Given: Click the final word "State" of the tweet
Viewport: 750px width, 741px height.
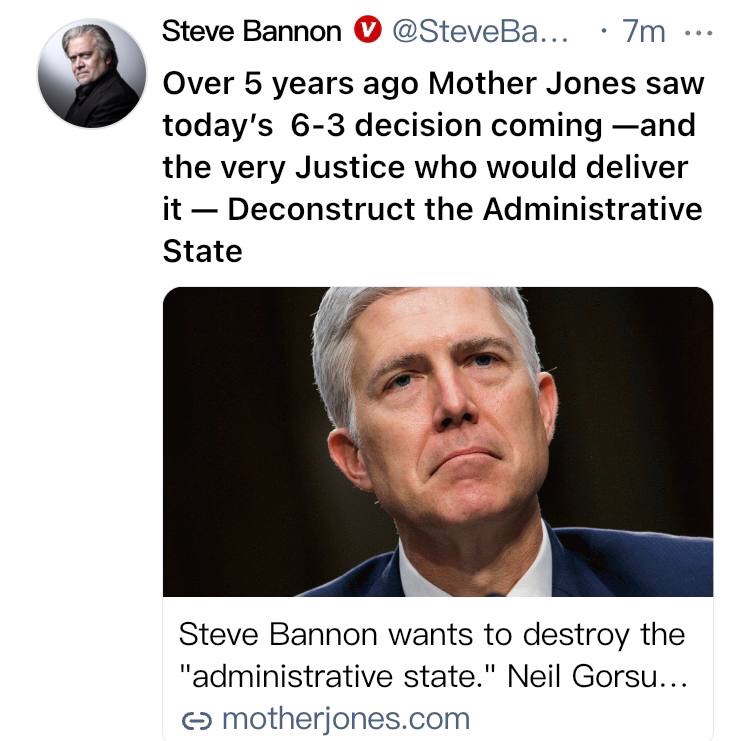Looking at the screenshot, I should (202, 252).
